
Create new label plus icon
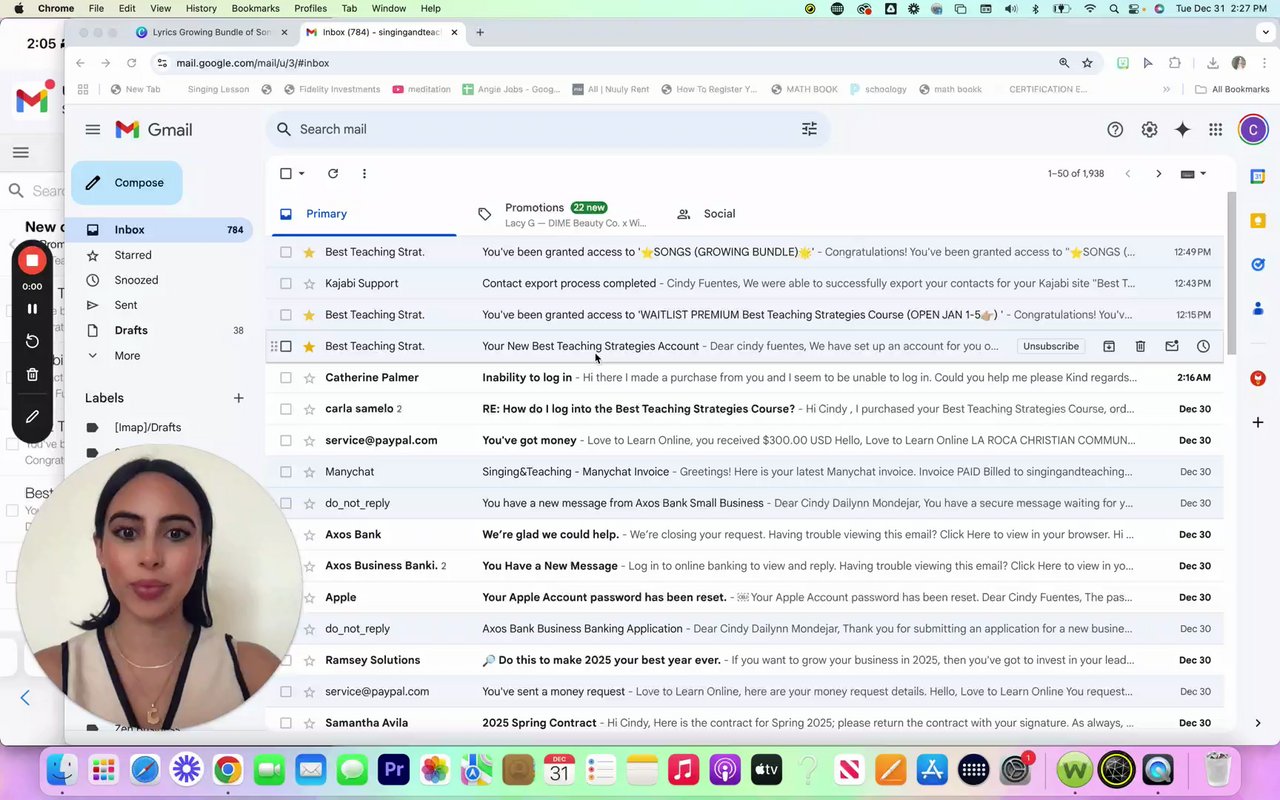(238, 398)
